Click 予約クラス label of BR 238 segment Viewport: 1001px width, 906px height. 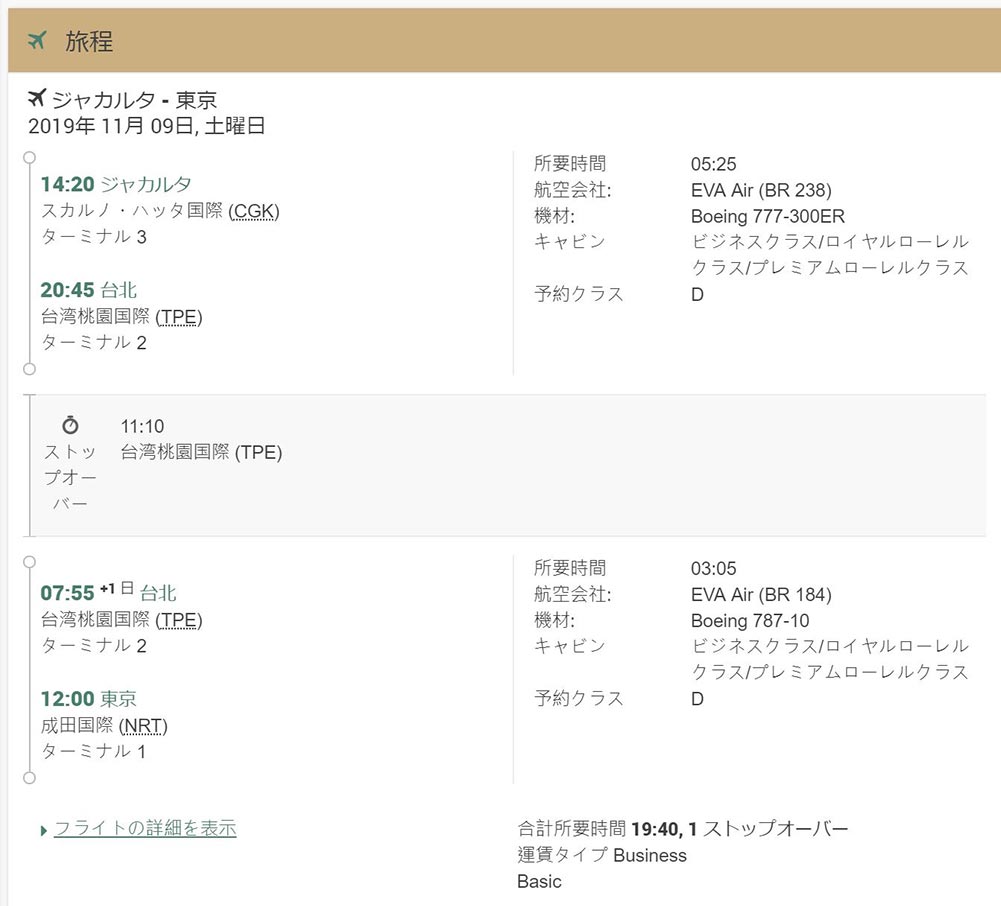click(x=578, y=294)
